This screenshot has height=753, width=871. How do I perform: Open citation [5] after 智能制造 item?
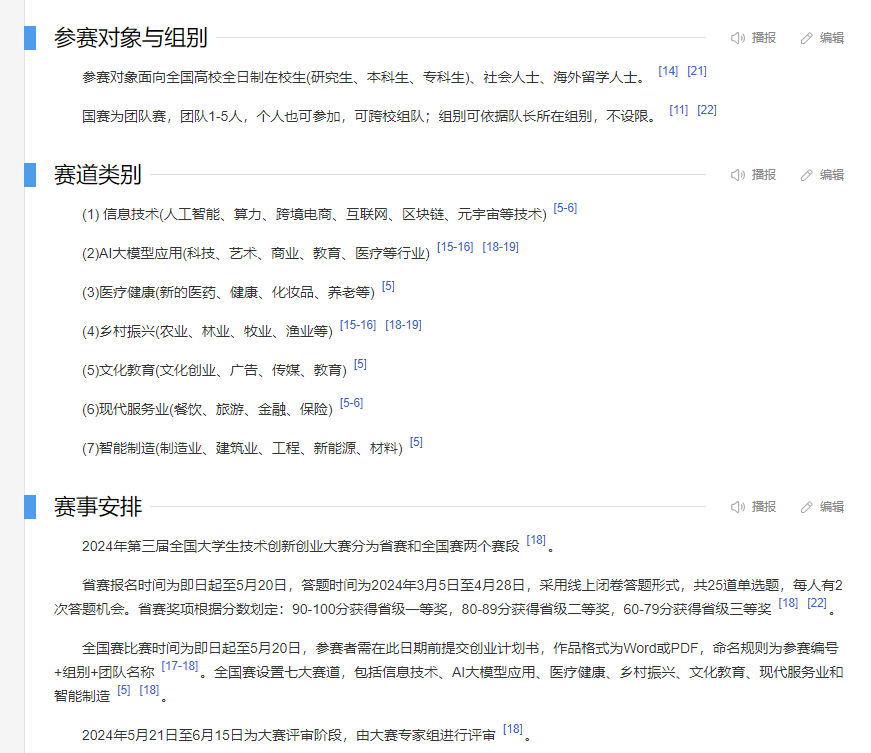click(x=416, y=442)
